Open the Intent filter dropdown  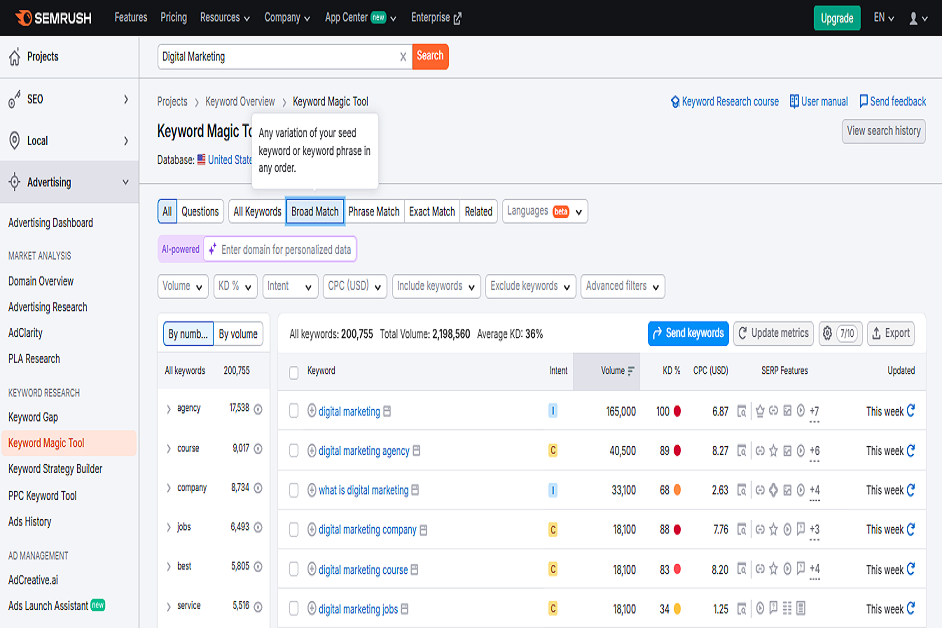(x=290, y=287)
